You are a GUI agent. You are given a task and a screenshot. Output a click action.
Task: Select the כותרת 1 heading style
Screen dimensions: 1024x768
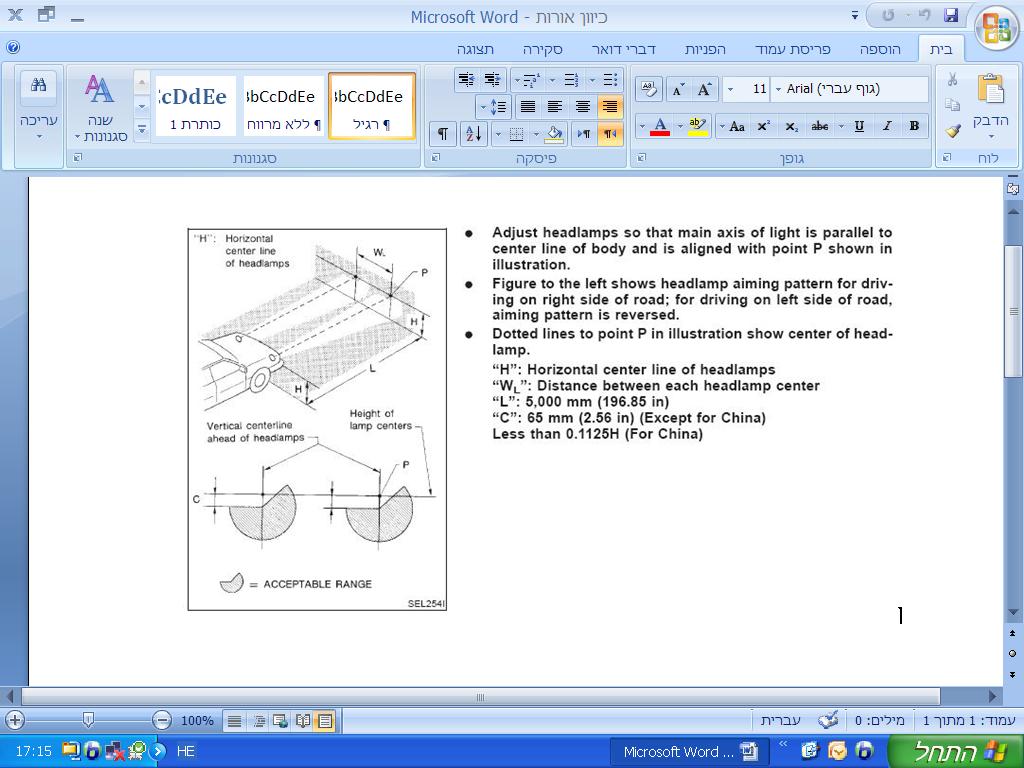click(x=195, y=106)
